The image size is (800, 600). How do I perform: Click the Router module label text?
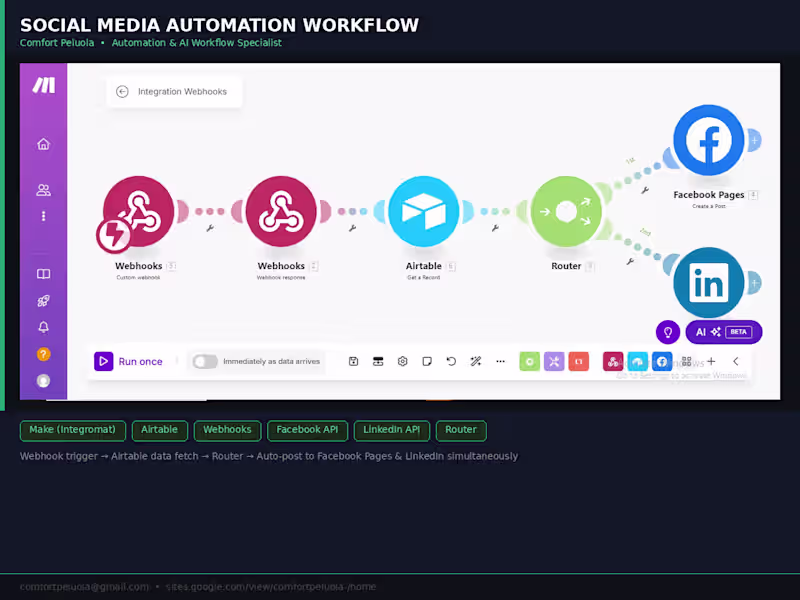click(566, 266)
